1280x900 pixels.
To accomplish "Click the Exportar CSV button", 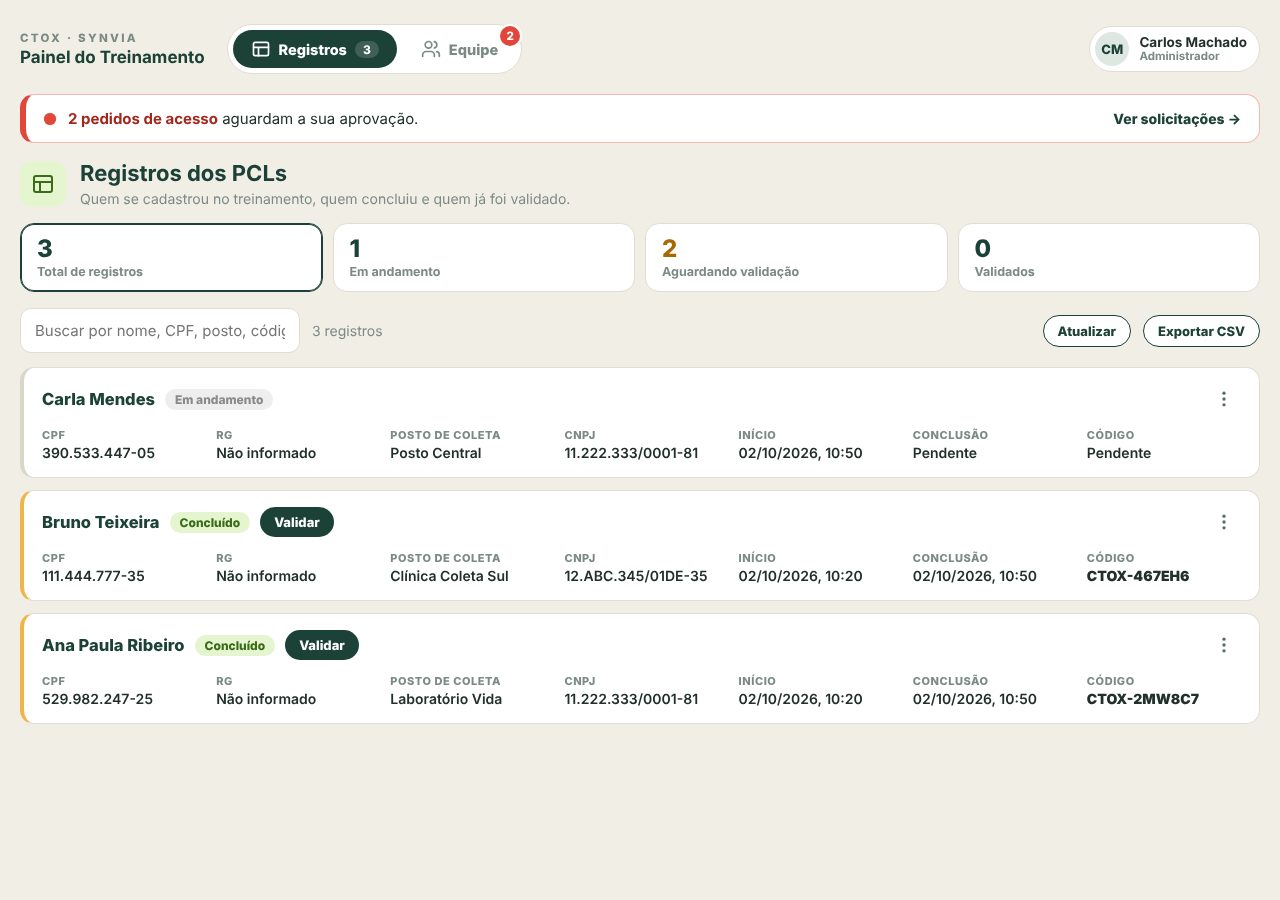I will click(1201, 331).
